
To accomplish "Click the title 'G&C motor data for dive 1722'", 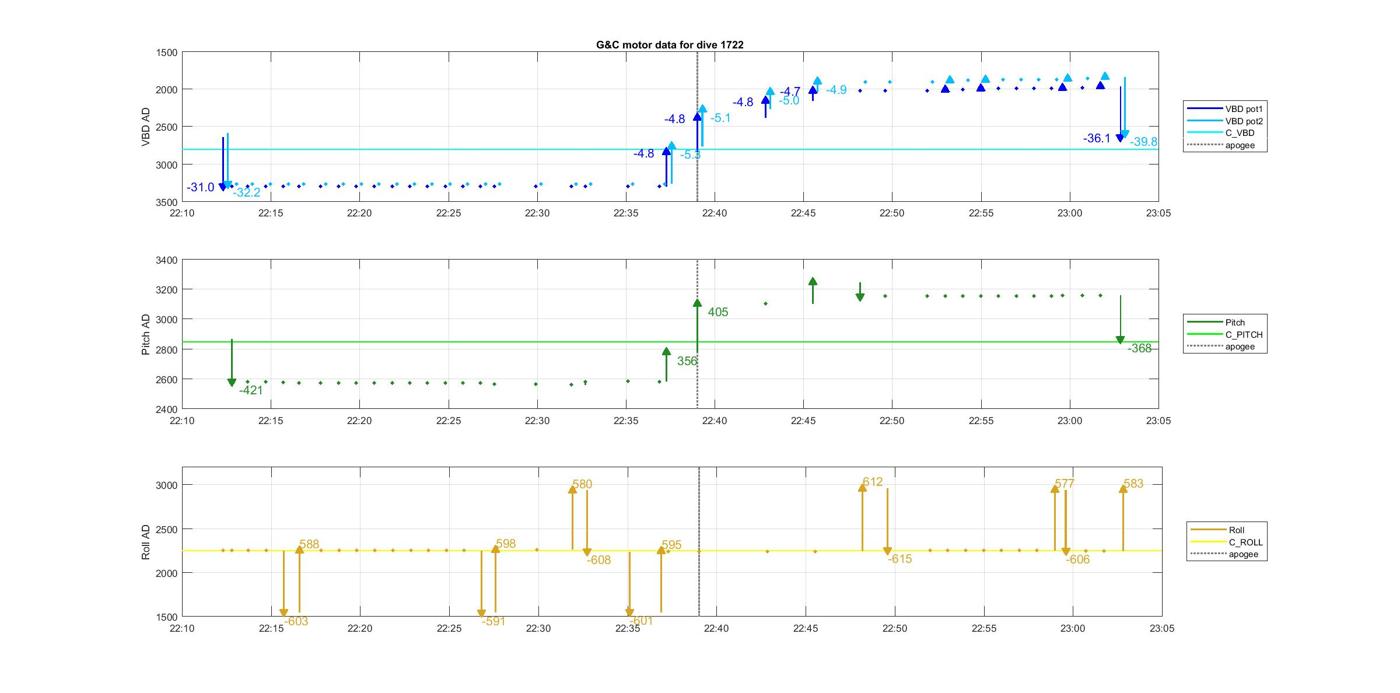I will (670, 45).
